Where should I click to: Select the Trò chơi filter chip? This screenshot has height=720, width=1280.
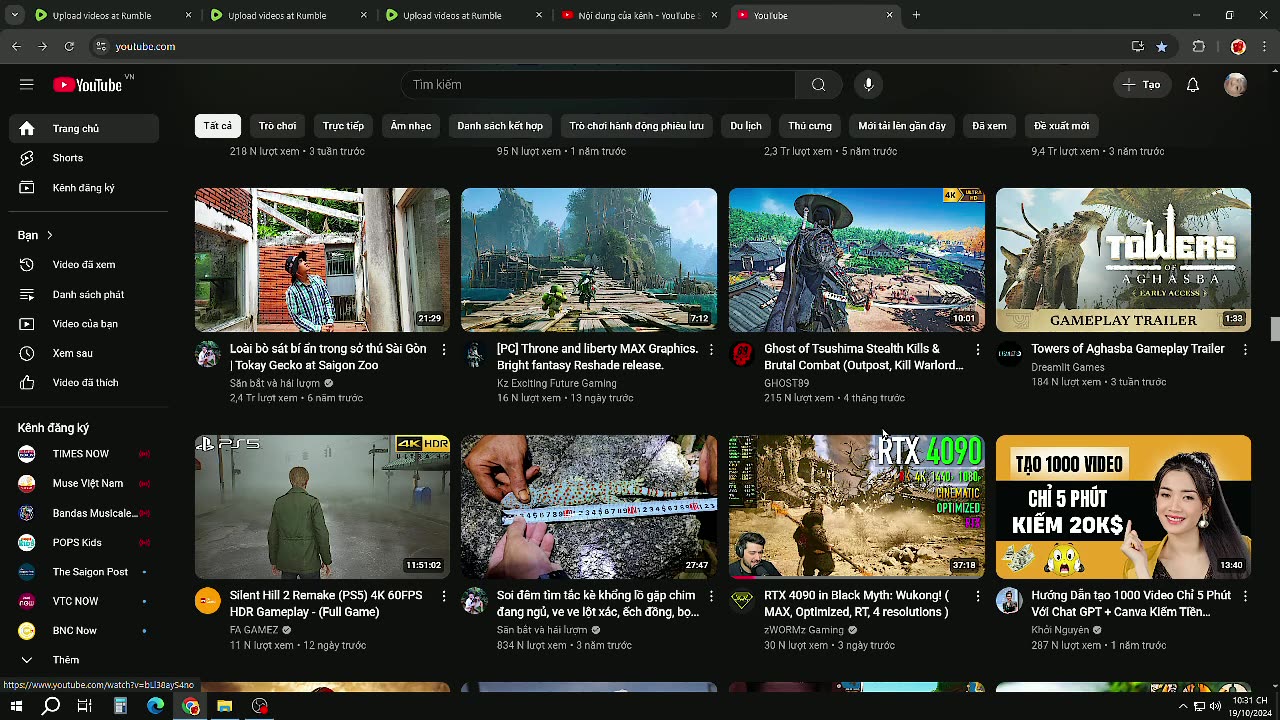pos(277,126)
